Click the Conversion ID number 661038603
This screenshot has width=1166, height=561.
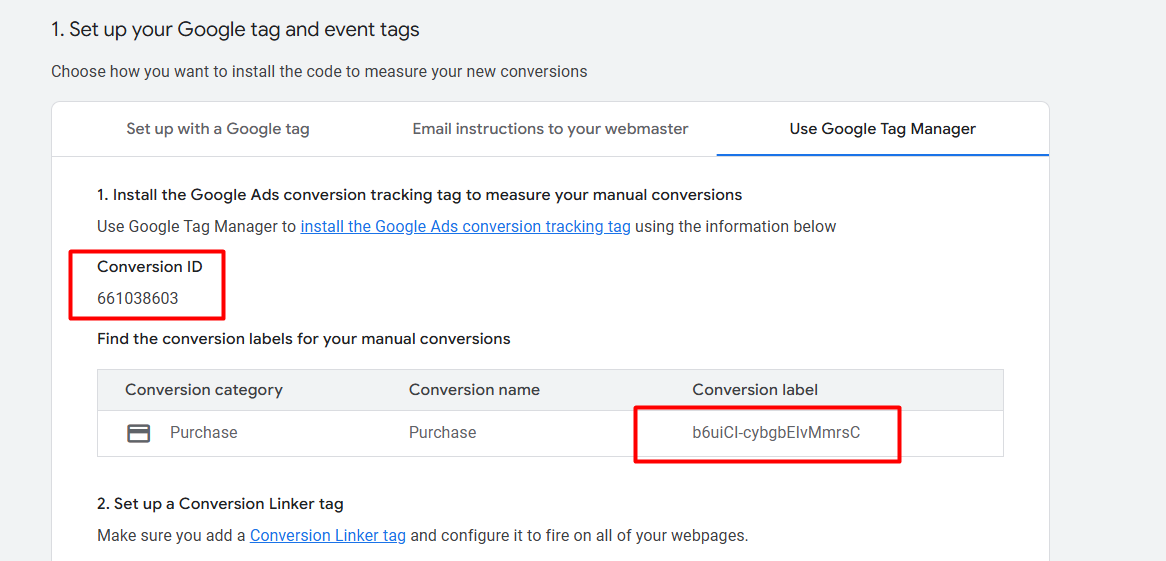138,298
